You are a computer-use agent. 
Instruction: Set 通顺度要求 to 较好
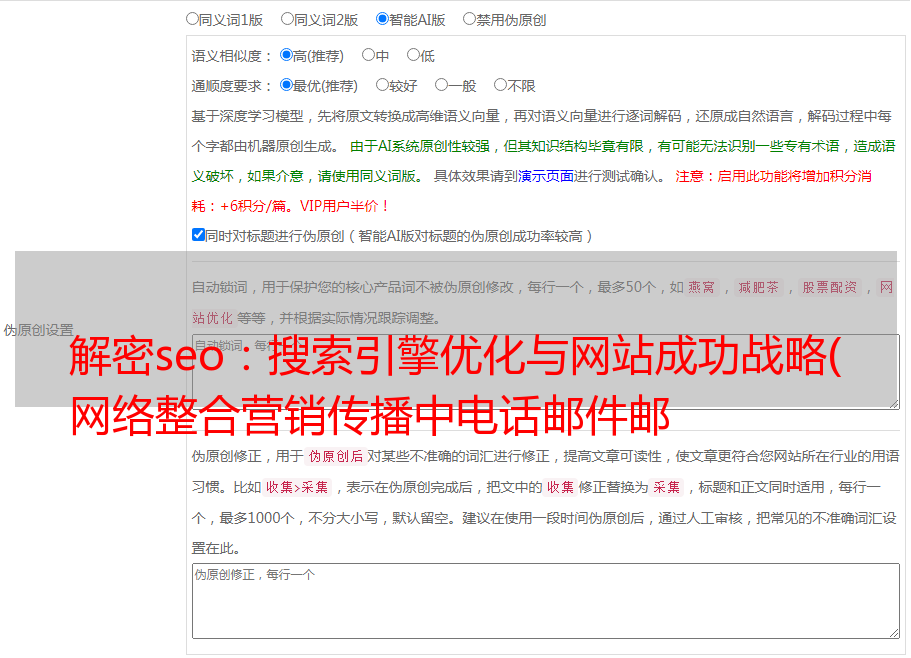(x=382, y=85)
